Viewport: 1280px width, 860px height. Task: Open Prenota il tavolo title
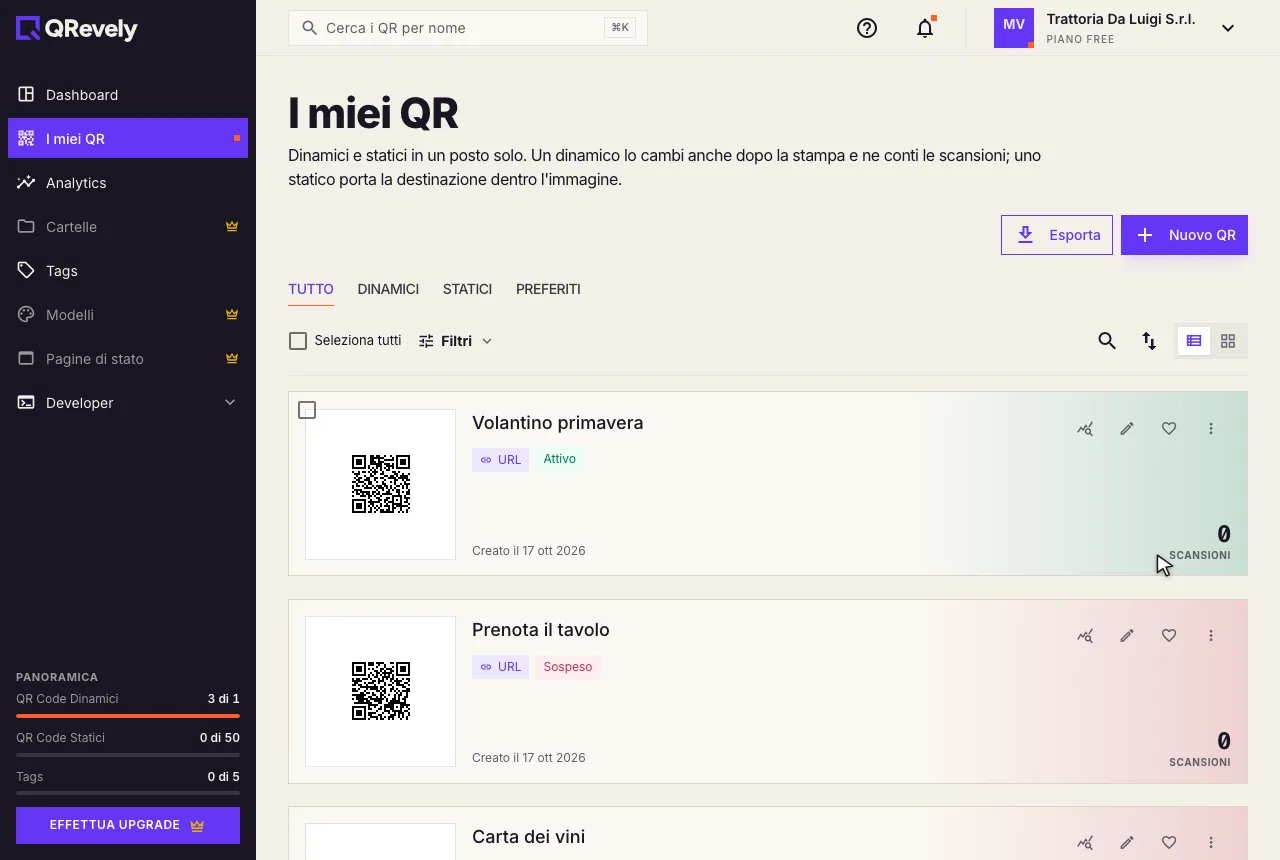coord(541,630)
